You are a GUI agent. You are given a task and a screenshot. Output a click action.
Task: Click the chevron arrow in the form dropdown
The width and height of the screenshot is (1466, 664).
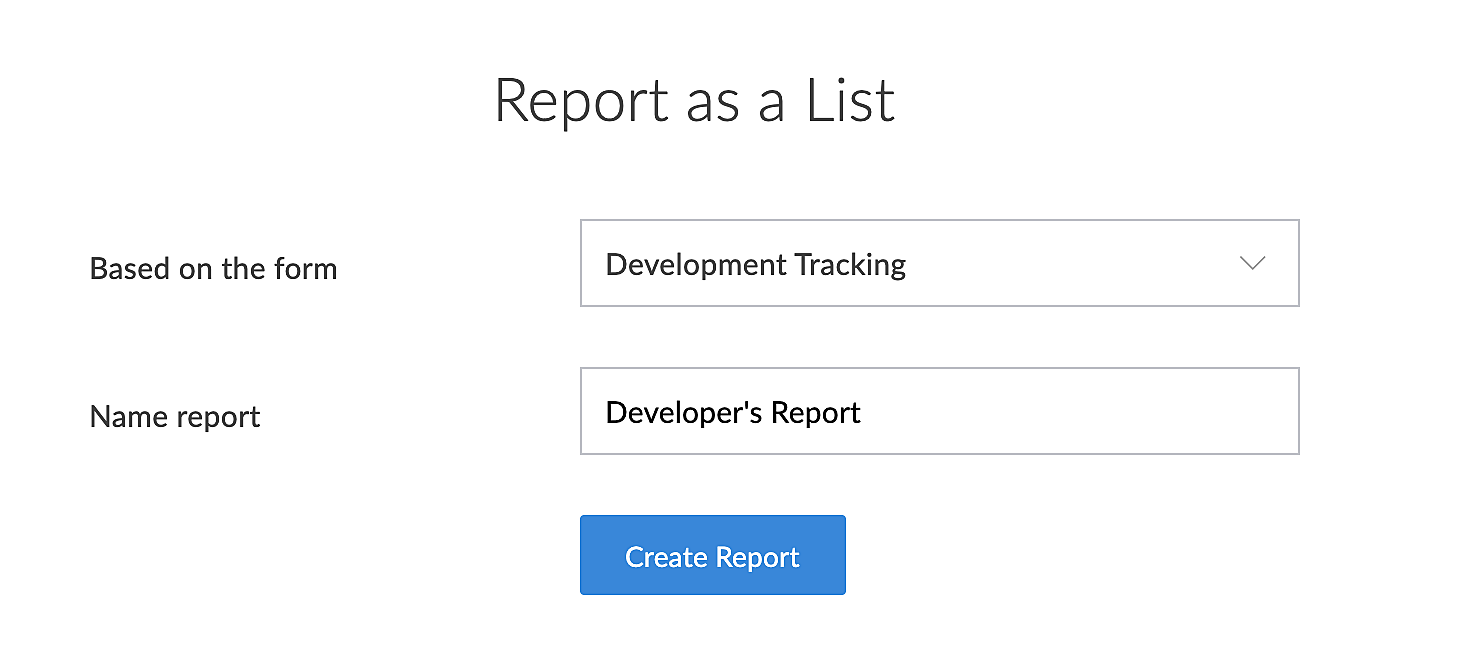[1252, 263]
